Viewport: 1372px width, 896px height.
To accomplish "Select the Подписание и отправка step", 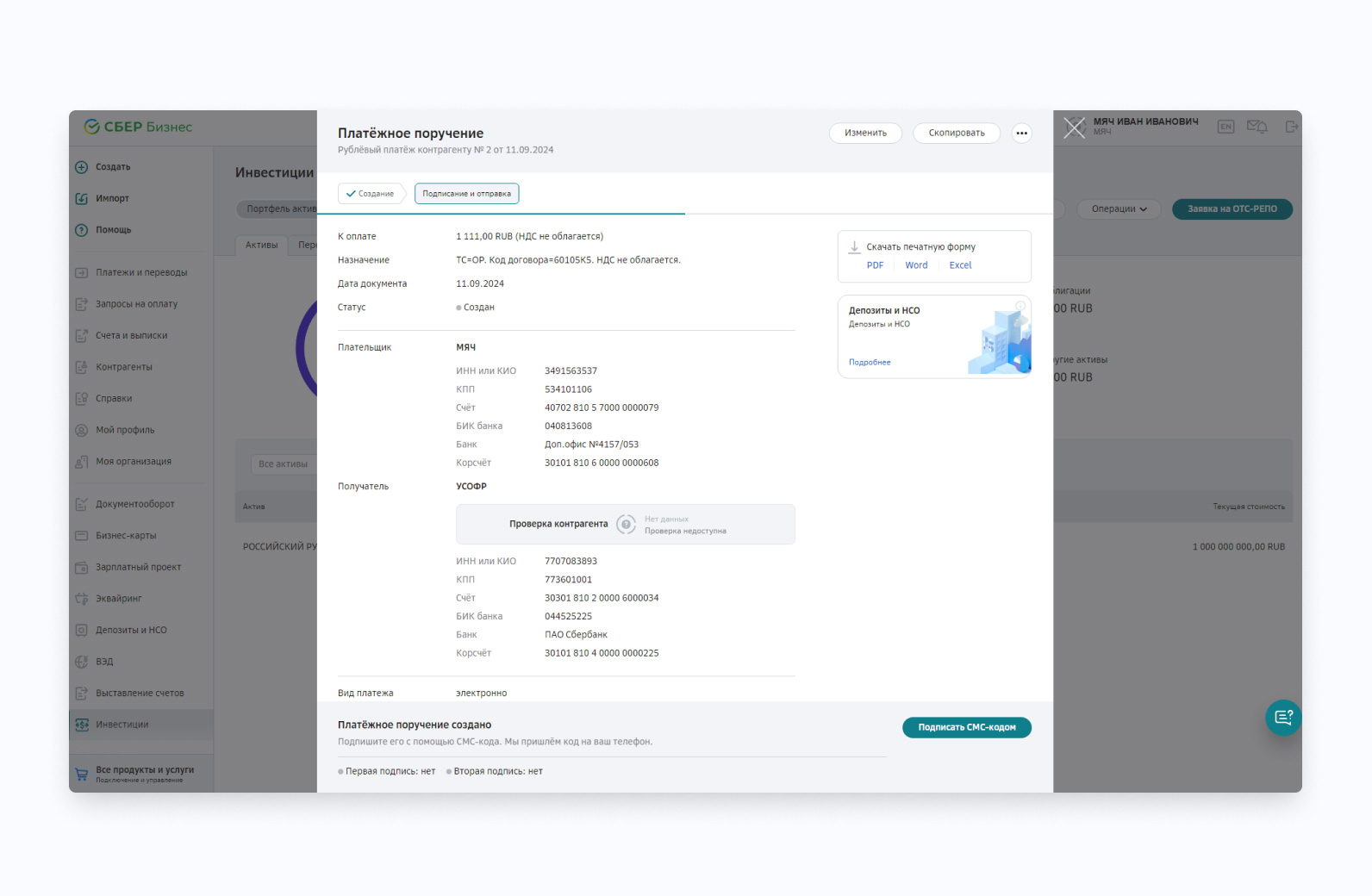I will [466, 194].
